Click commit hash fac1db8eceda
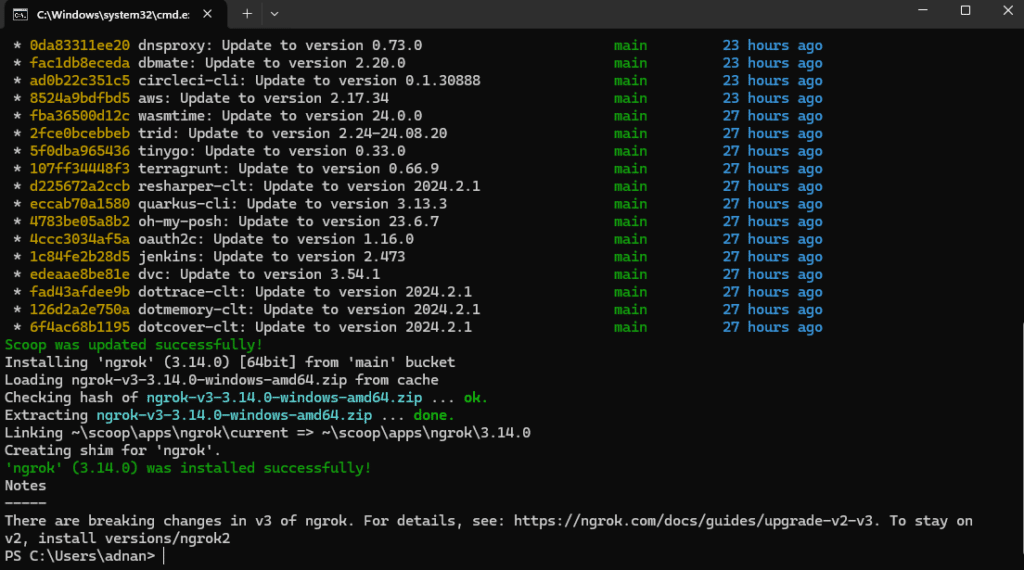 tap(80, 63)
